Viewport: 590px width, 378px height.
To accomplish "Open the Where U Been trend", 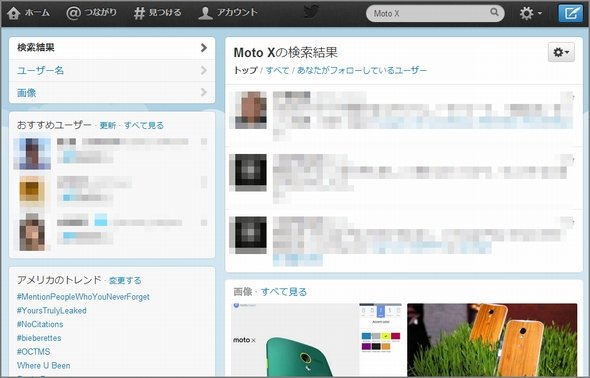I will click(x=44, y=365).
